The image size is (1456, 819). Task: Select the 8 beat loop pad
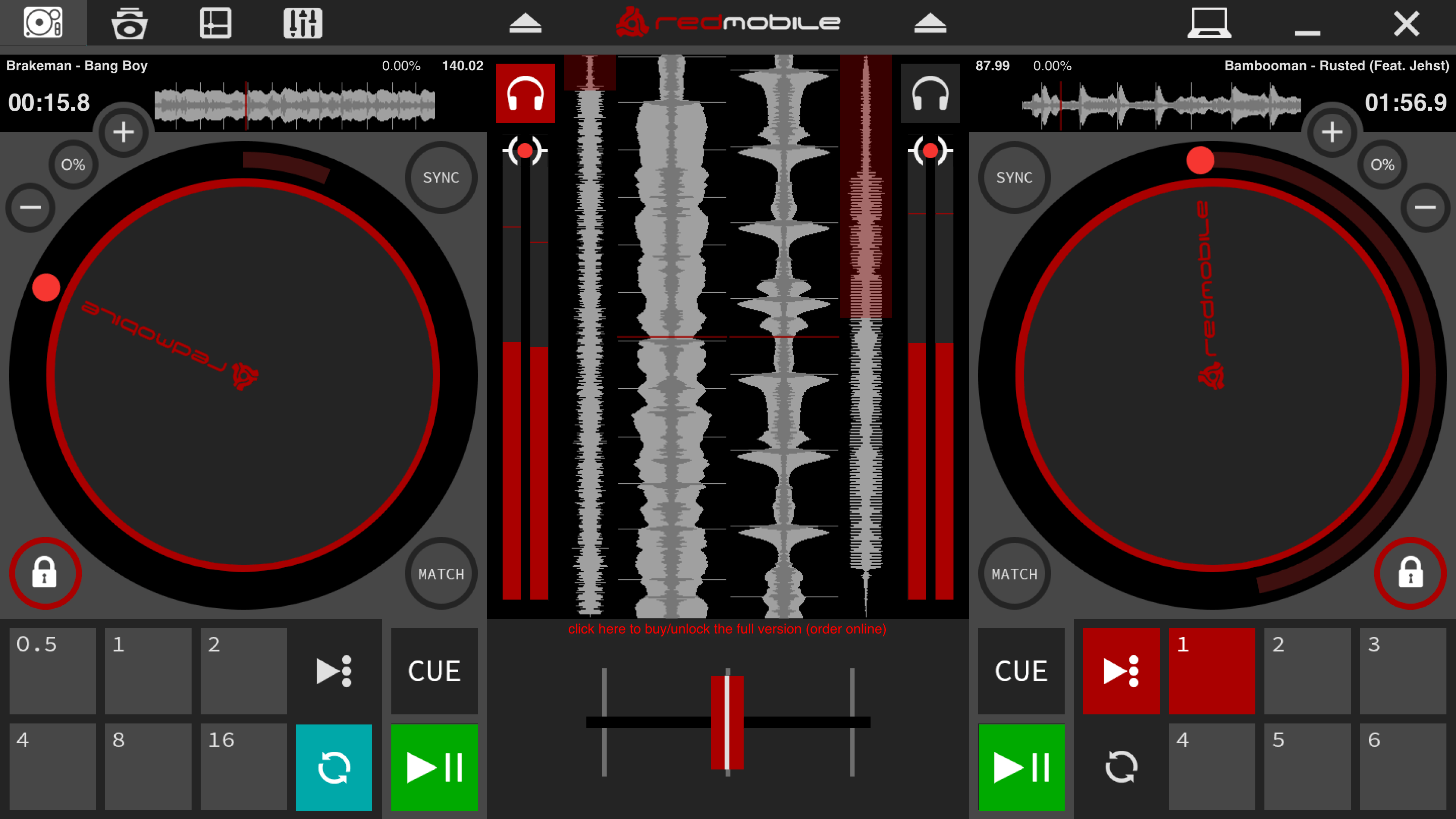[x=148, y=767]
